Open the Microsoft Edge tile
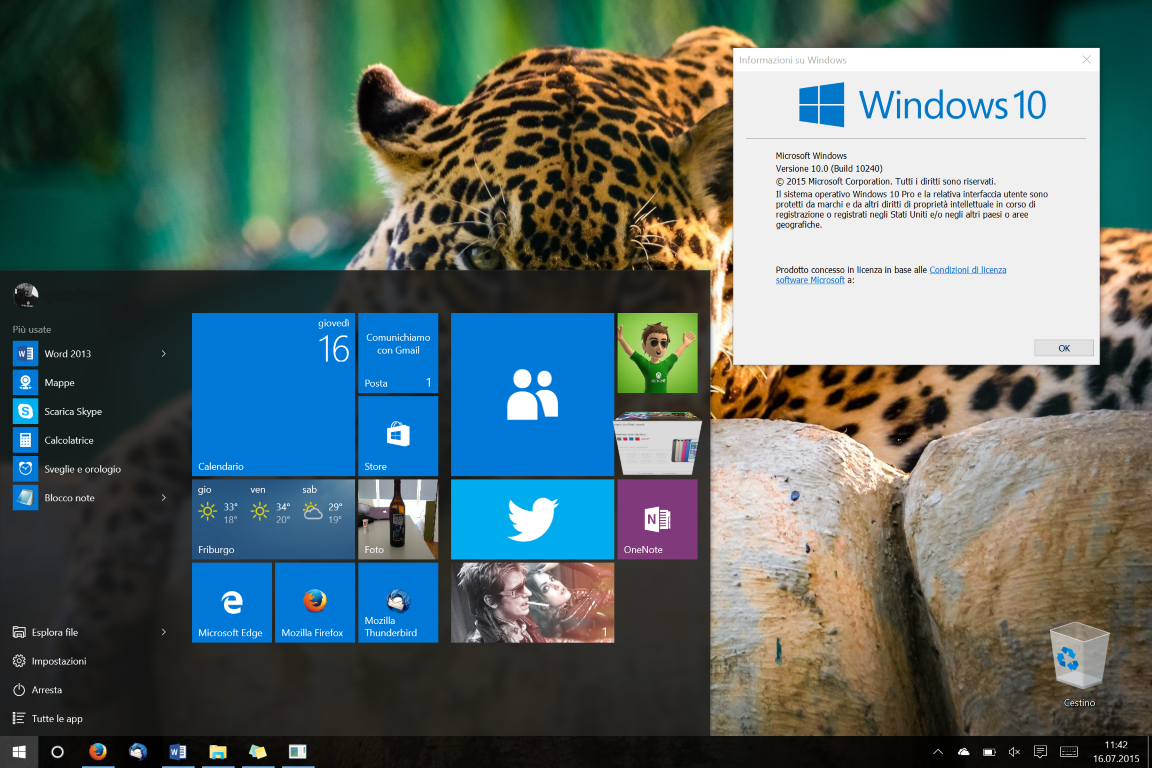This screenshot has width=1152, height=768. (x=232, y=603)
